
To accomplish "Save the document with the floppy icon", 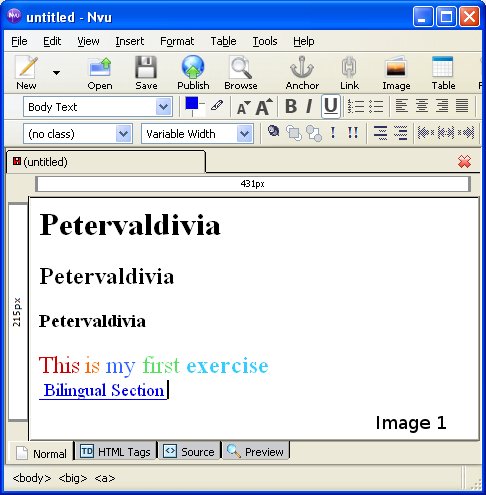I will click(146, 67).
